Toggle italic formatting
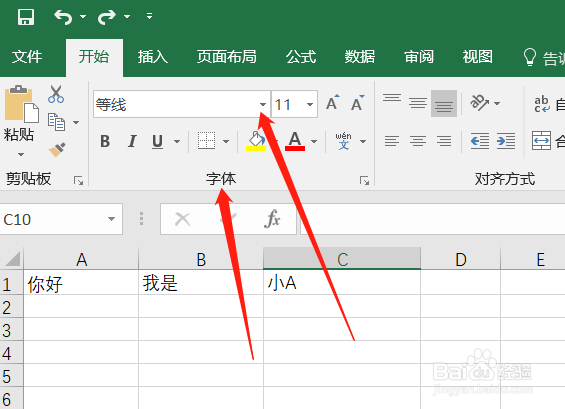 tap(132, 141)
